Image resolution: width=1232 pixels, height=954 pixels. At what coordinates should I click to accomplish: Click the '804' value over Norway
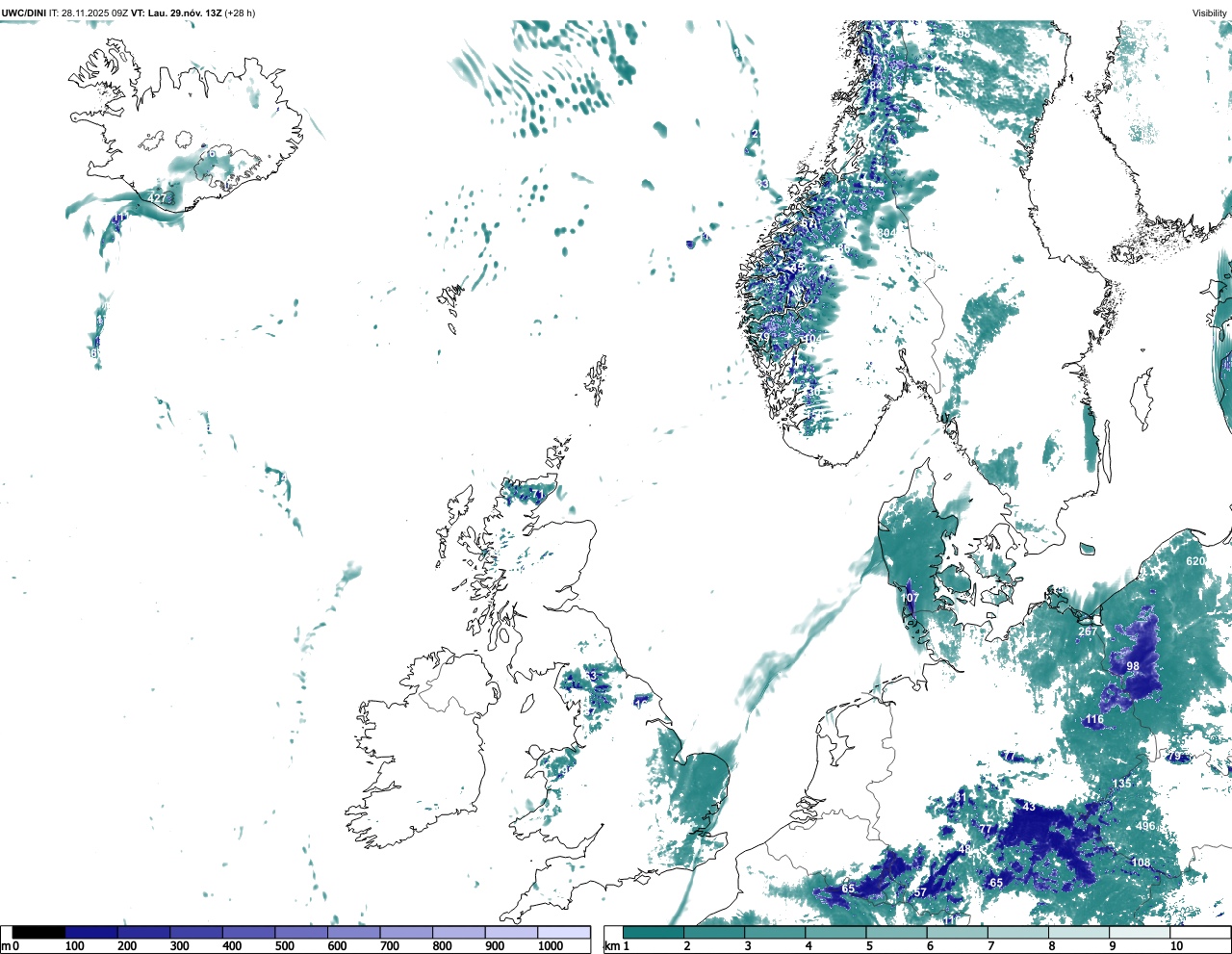[x=886, y=233]
